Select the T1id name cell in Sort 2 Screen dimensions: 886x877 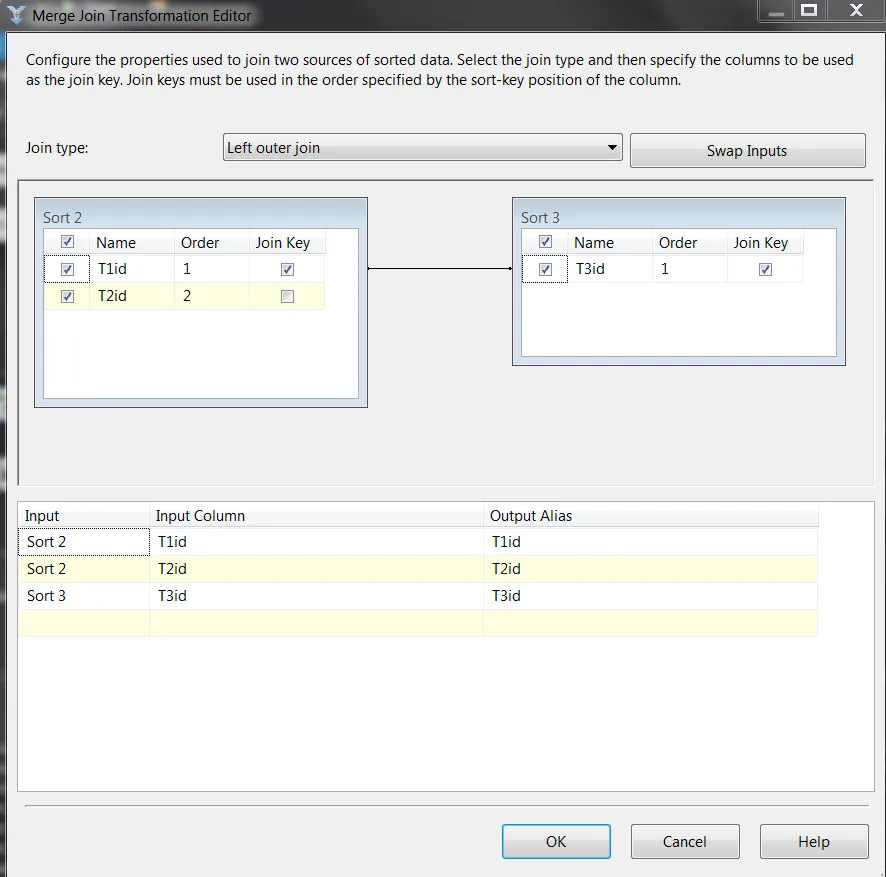[132, 269]
